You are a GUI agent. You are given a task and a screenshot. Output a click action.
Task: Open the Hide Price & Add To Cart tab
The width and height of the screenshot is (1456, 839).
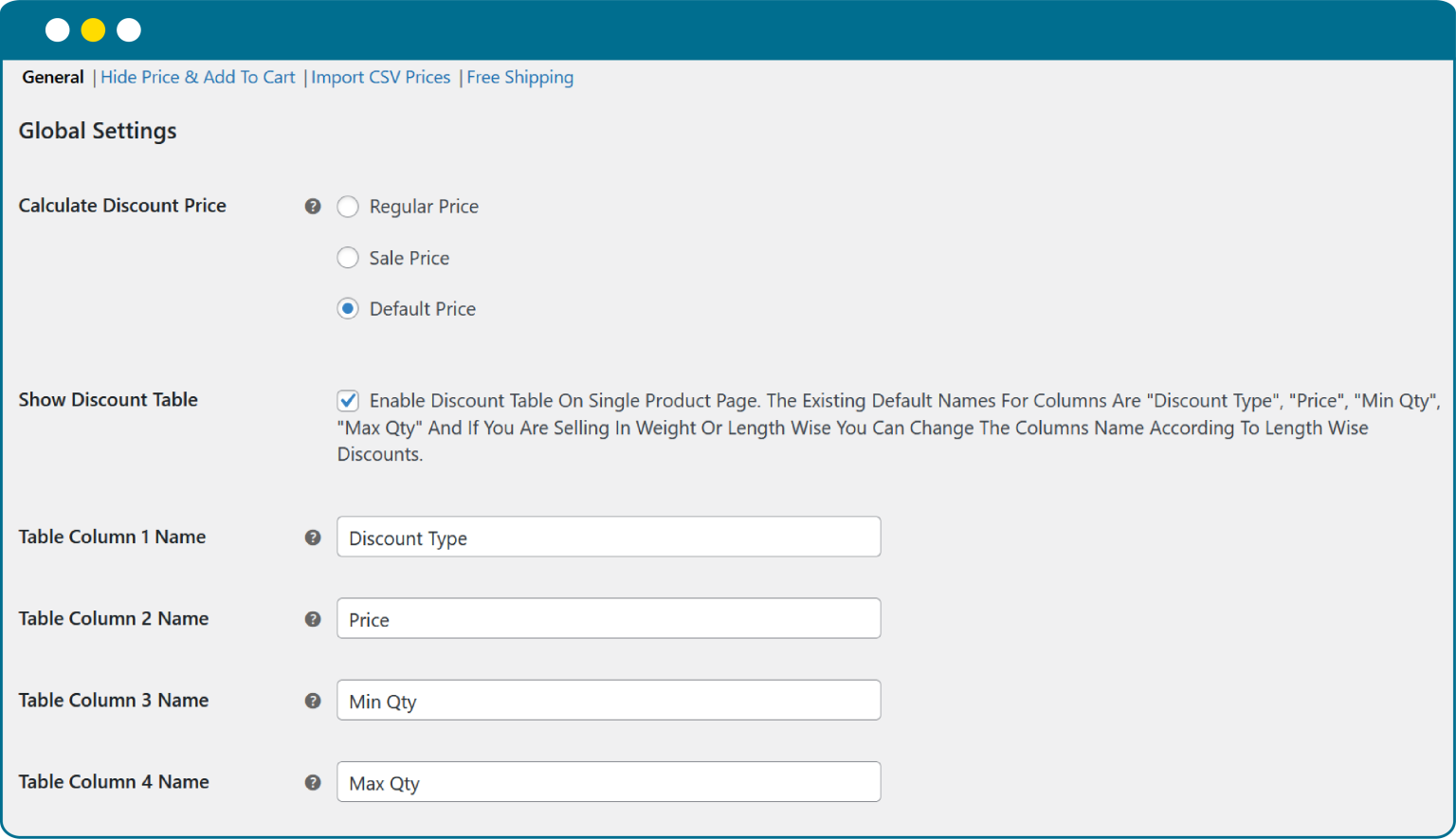pos(198,78)
